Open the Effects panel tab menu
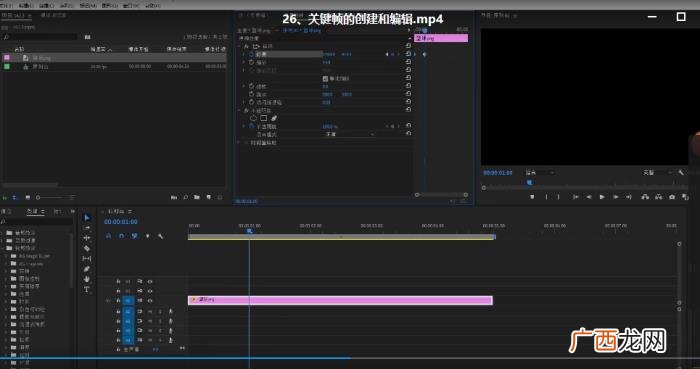700x369 pixels. (x=43, y=211)
